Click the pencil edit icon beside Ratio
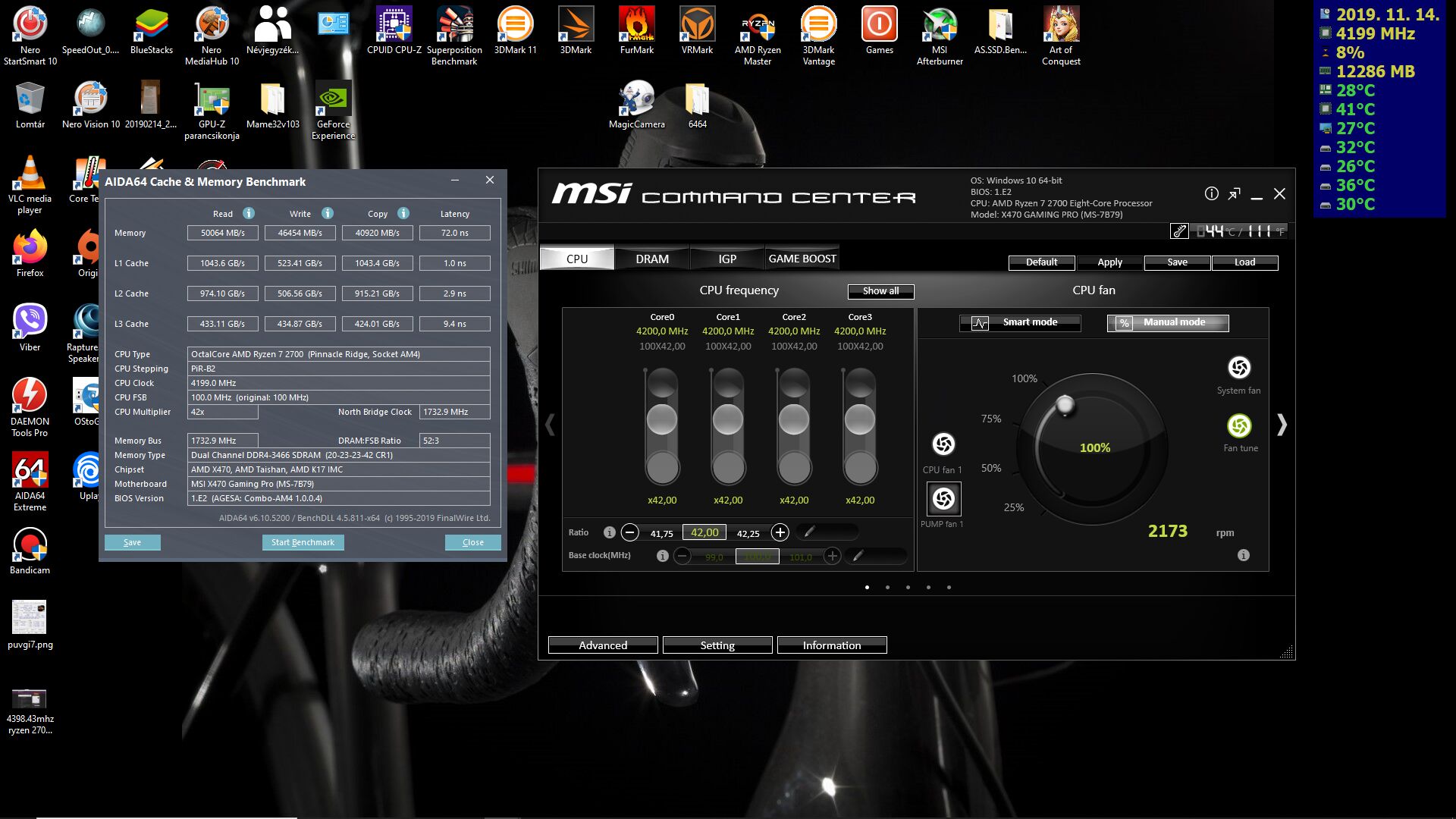1456x819 pixels. 809,532
